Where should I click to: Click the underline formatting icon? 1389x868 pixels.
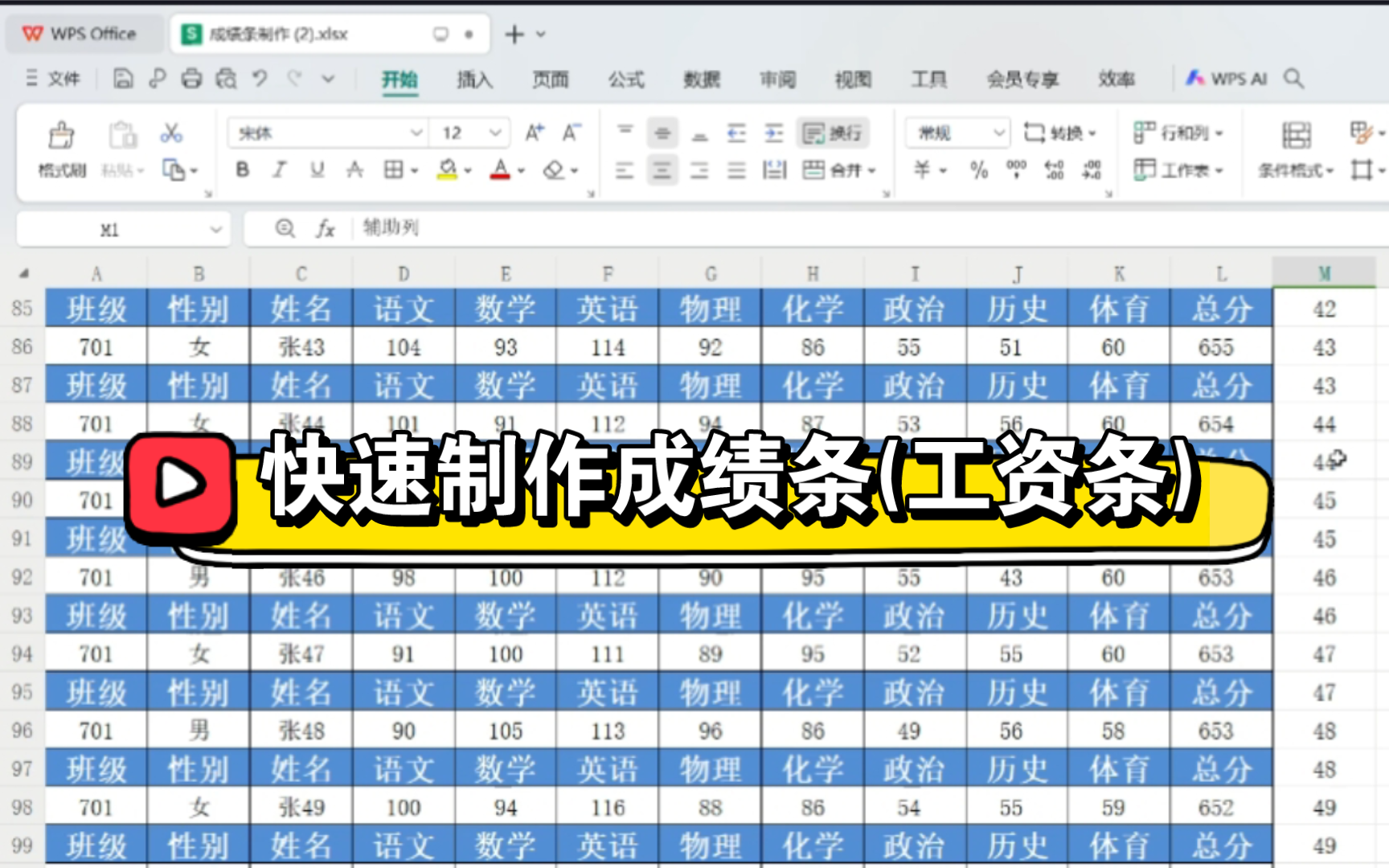316,170
